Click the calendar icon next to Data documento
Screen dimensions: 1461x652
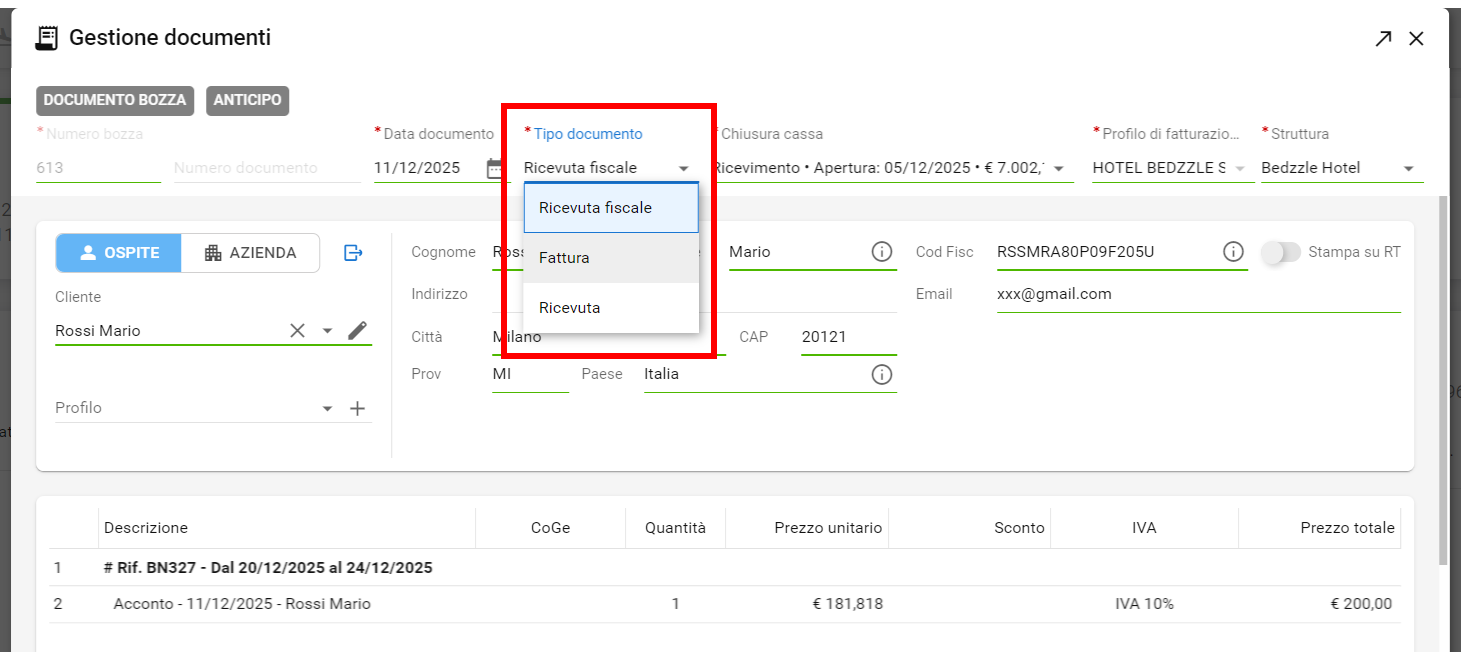pyautogui.click(x=494, y=168)
